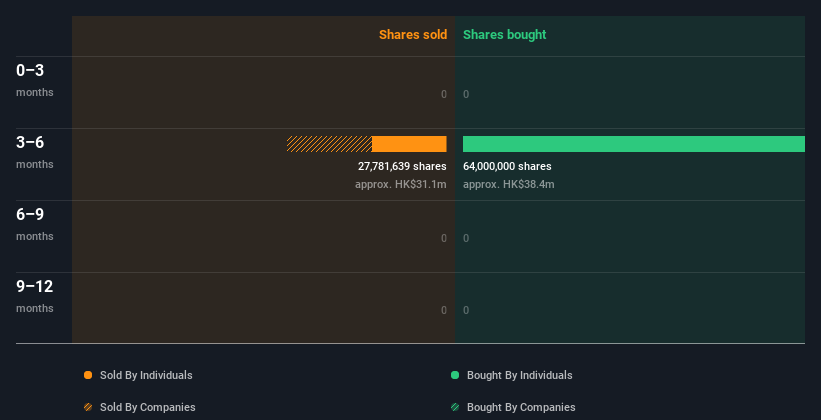This screenshot has height=420, width=821.
Task: Toggle the Sold By Individuals legend label
Action: (x=146, y=375)
